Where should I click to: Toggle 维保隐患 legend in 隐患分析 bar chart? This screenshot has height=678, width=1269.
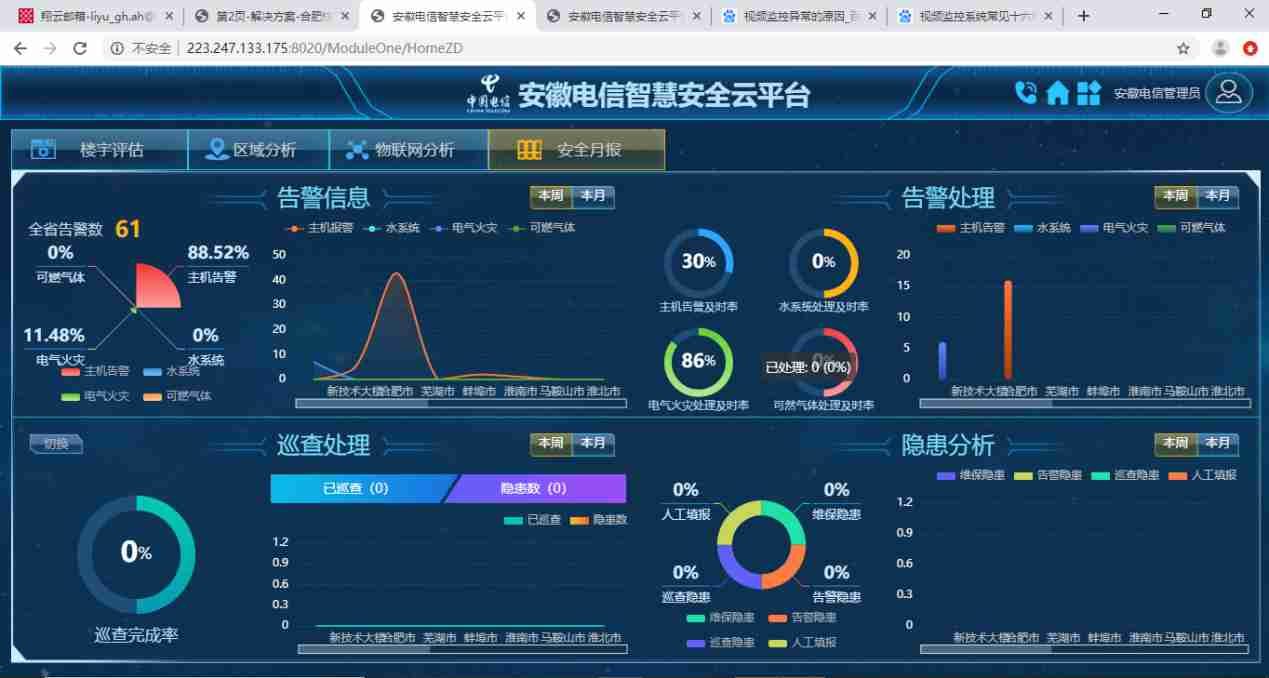(971, 475)
